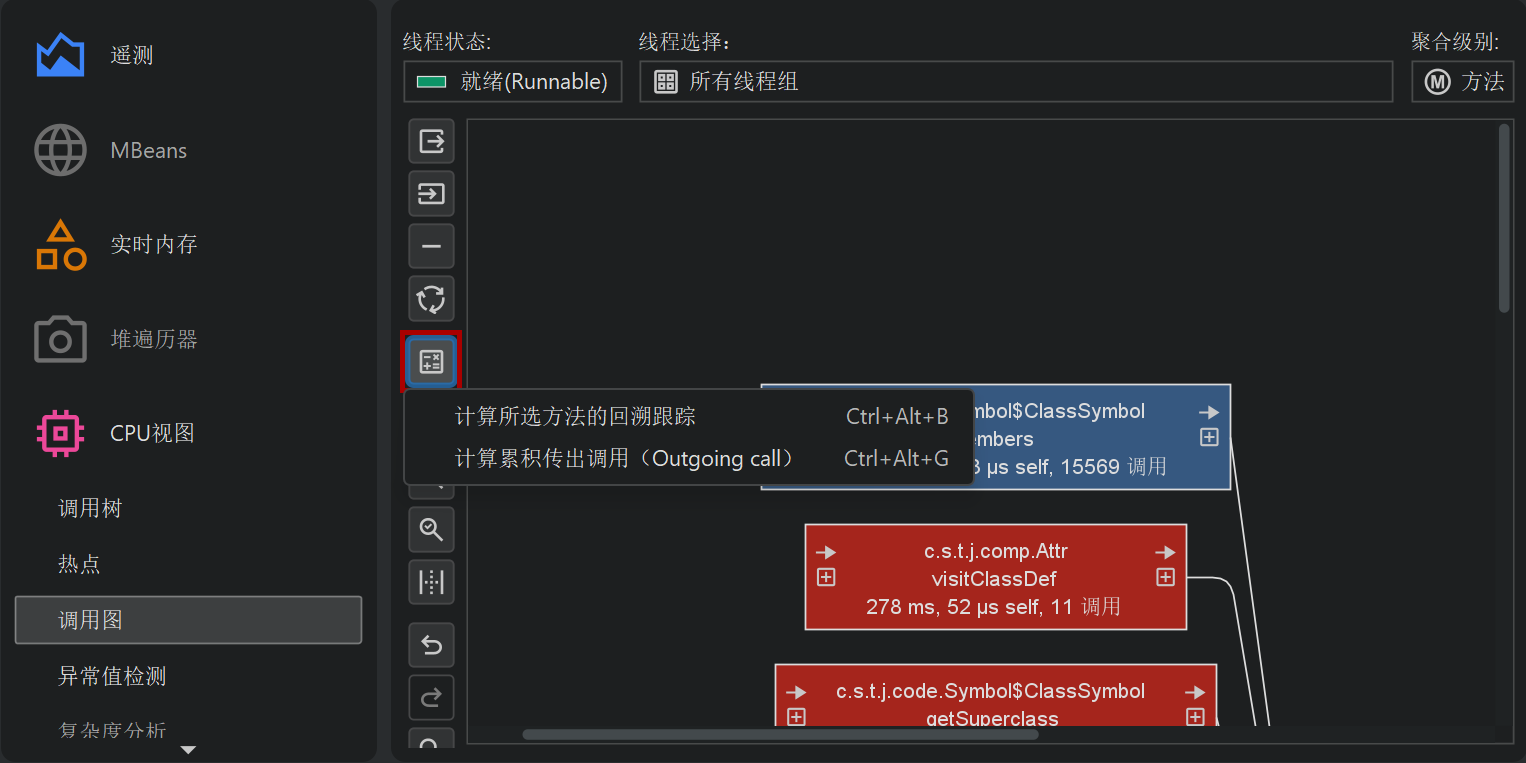The height and width of the screenshot is (763, 1526).
Task: Click outgoing arrow on blue ClassSymbol node
Action: [x=1209, y=412]
